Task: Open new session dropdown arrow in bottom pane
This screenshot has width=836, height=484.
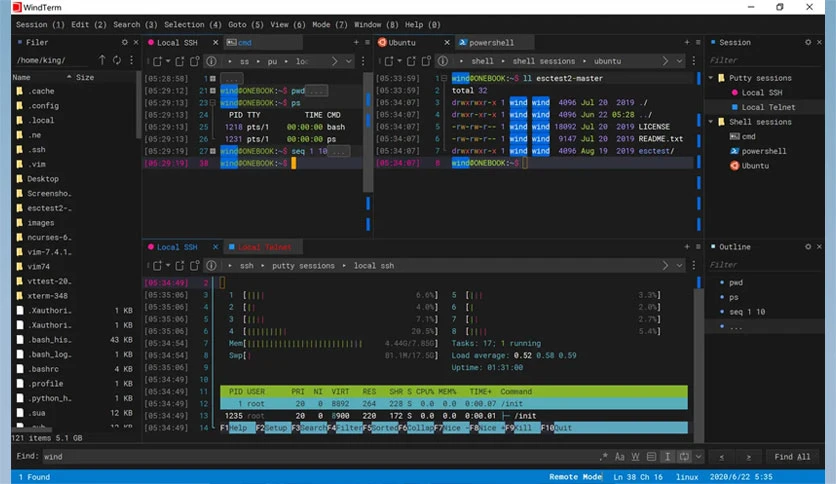Action: click(168, 265)
